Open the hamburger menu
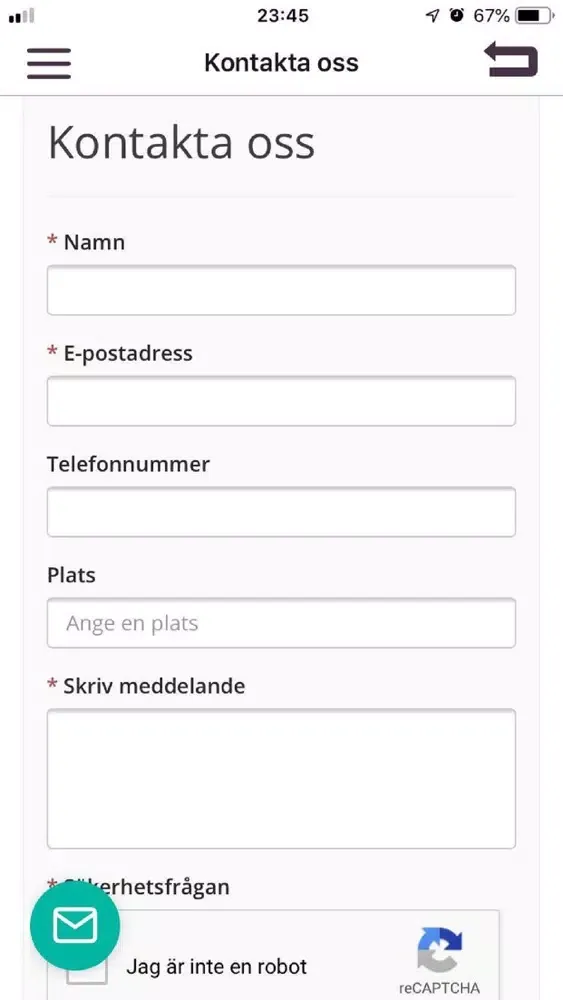The height and width of the screenshot is (1000, 563). [48, 63]
